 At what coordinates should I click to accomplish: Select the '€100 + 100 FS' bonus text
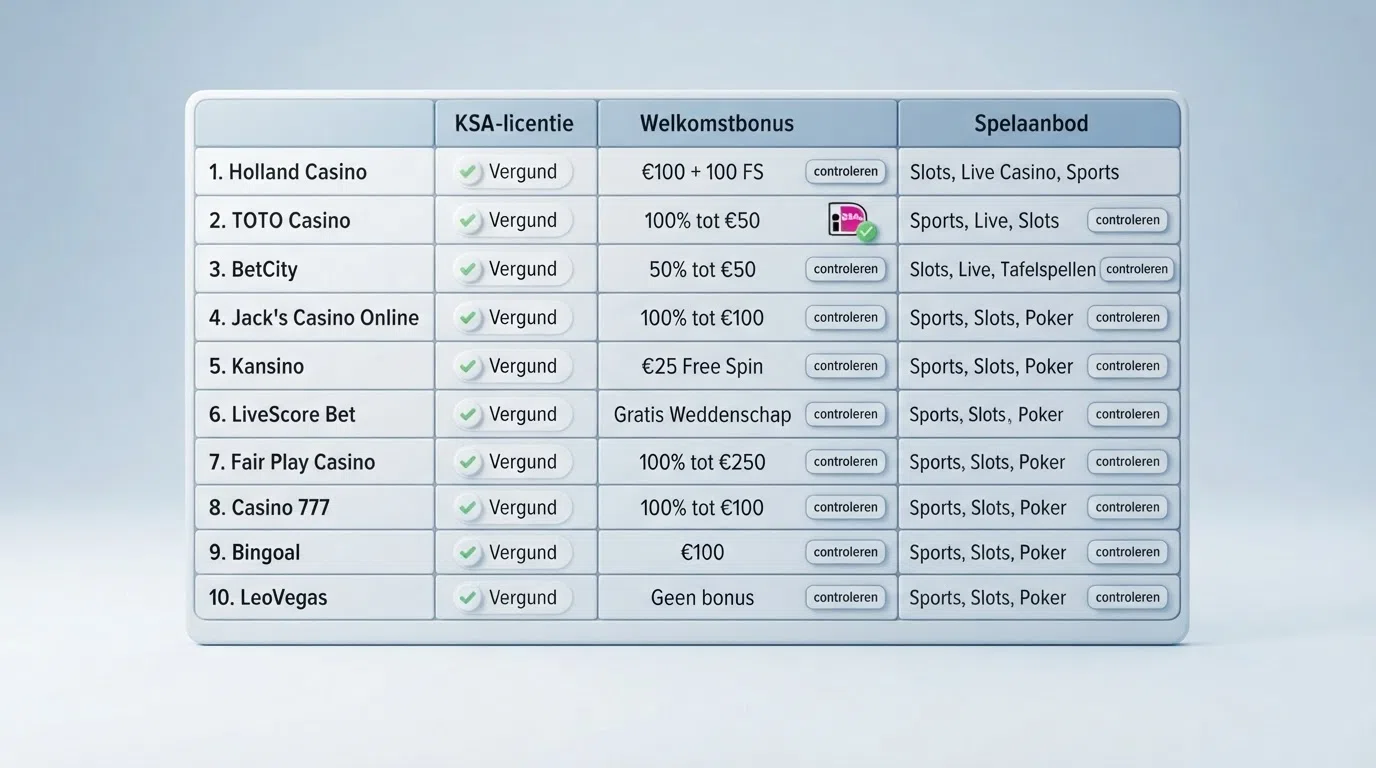pos(702,172)
